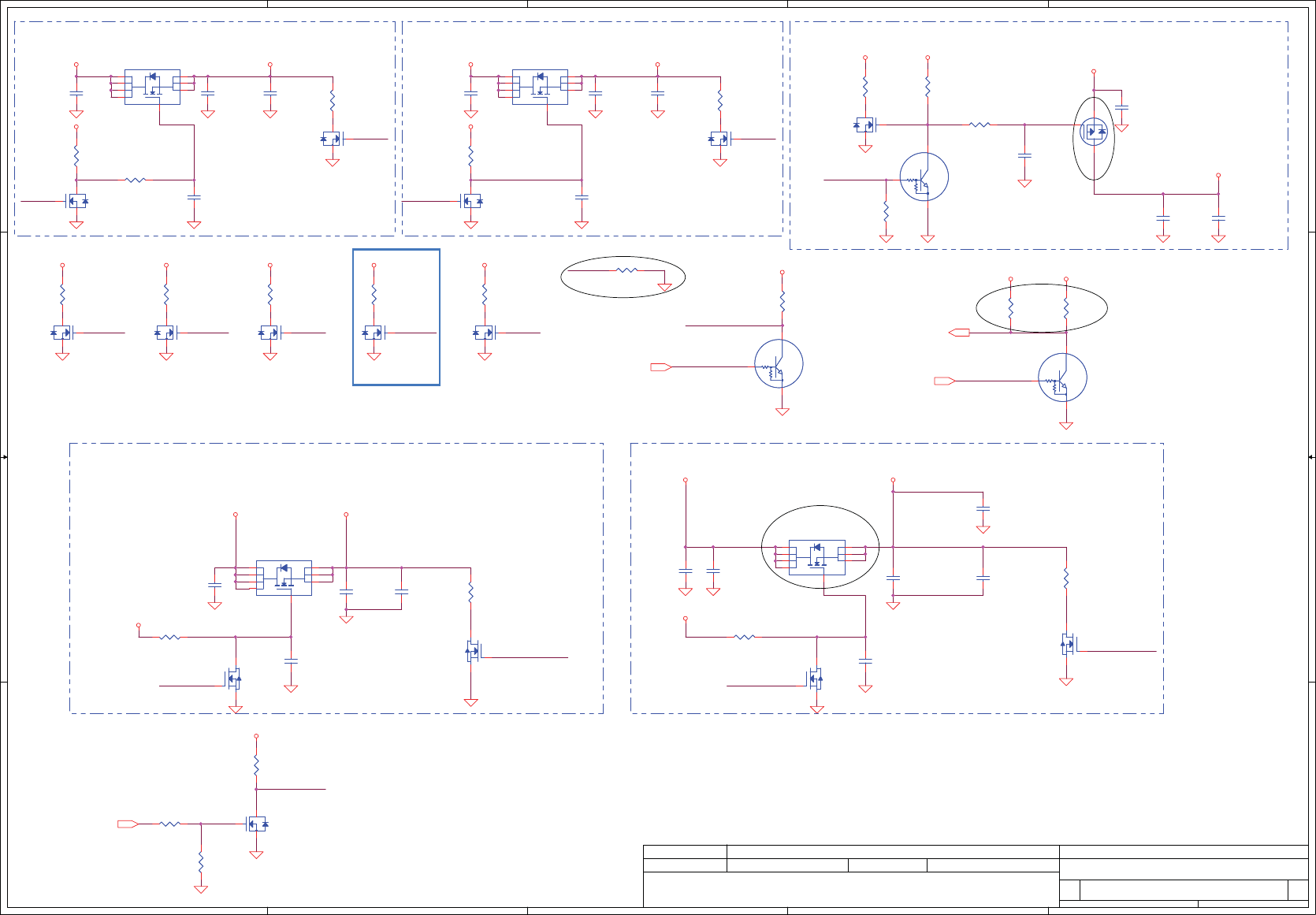The height and width of the screenshot is (915, 1316).
Task: Click the small MOSFET at the top-left block's bottom-left corner
Action: (x=76, y=201)
